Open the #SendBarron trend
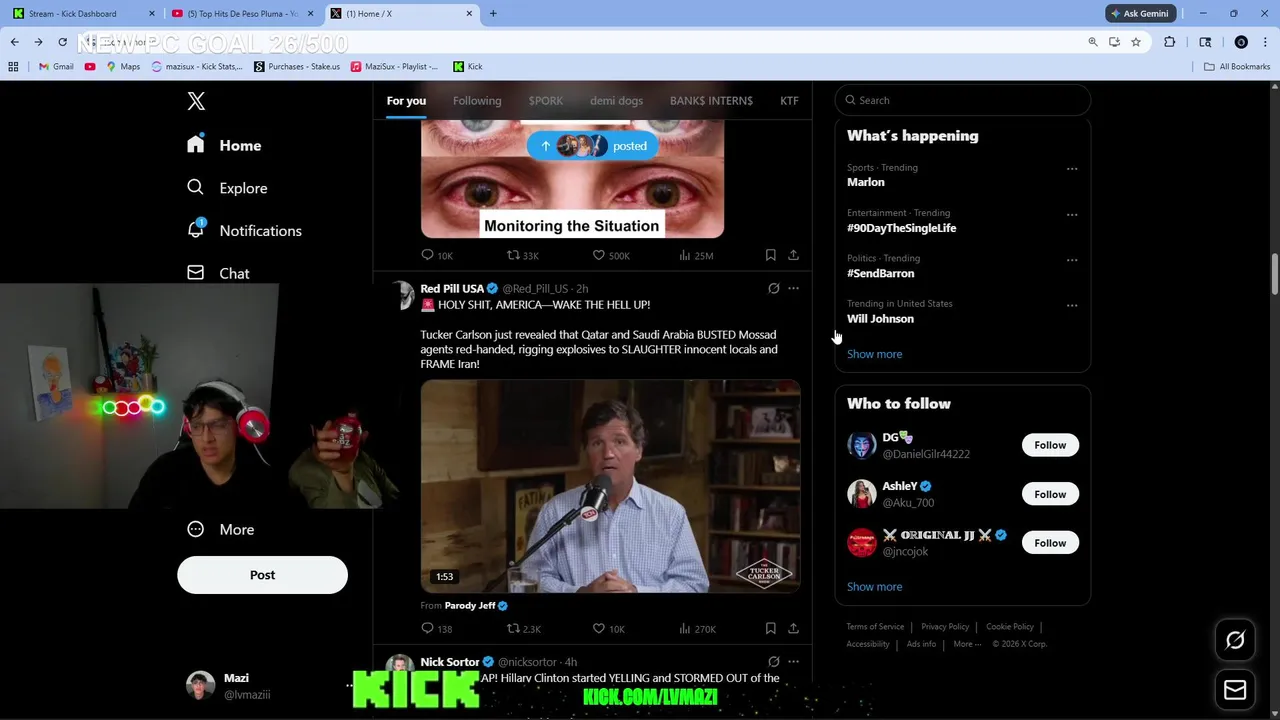The height and width of the screenshot is (720, 1280). click(x=880, y=273)
